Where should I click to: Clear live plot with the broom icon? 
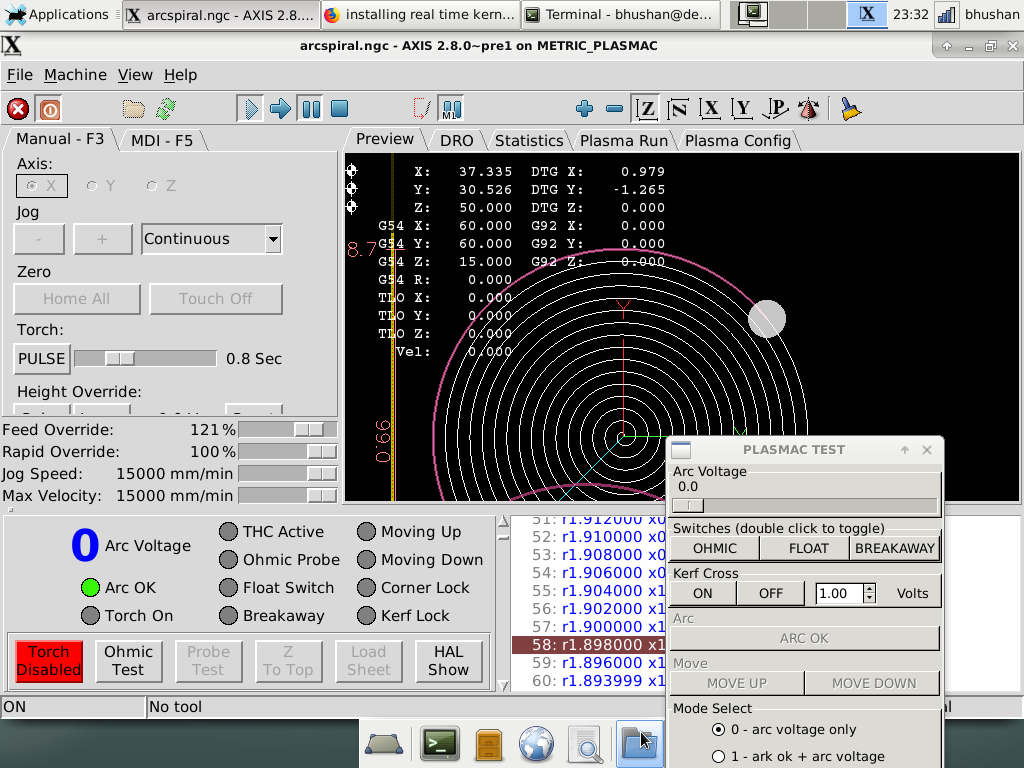click(850, 109)
